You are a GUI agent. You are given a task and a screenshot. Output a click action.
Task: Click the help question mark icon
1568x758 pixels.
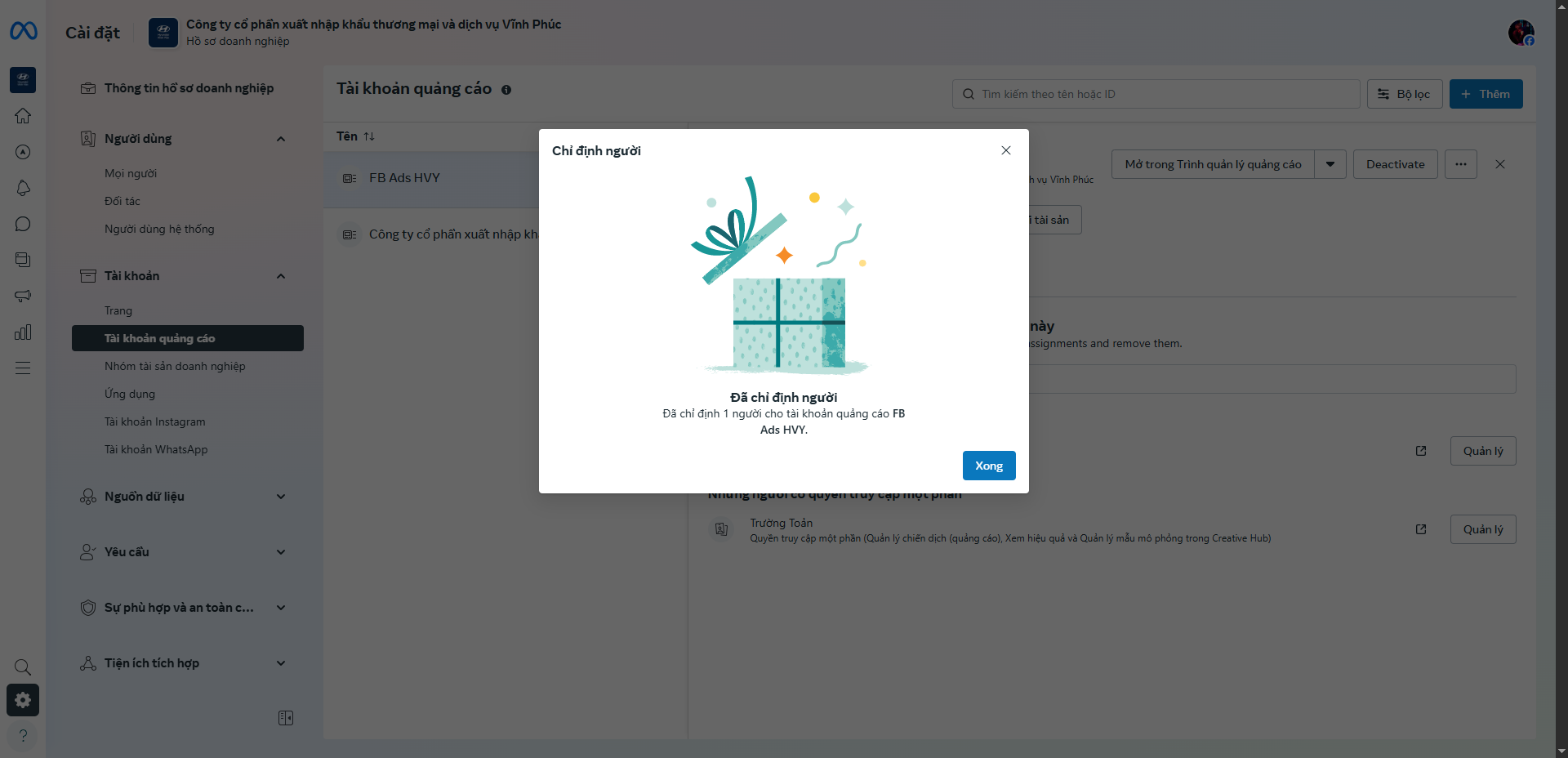[23, 735]
